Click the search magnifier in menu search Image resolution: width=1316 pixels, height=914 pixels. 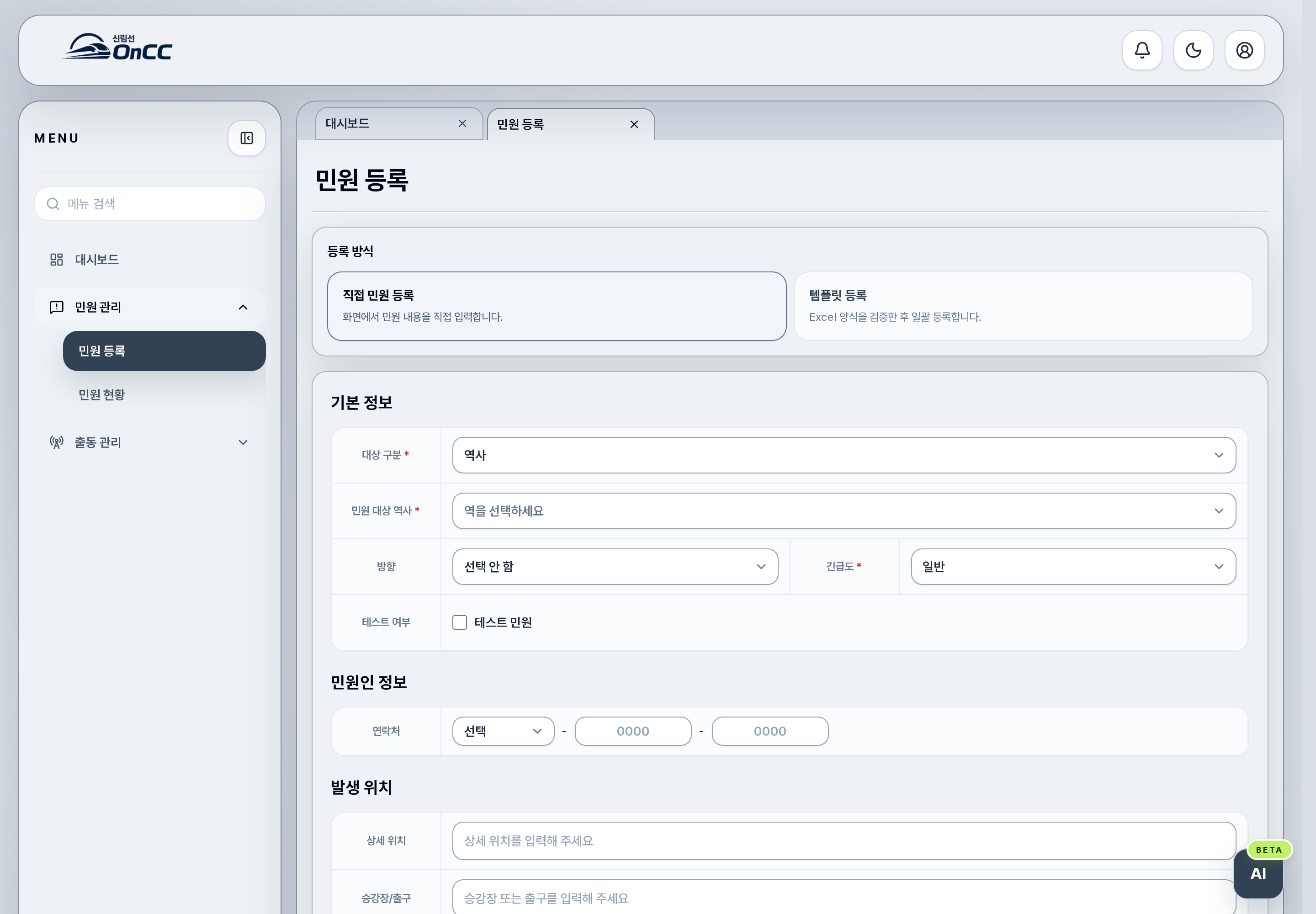click(x=53, y=204)
